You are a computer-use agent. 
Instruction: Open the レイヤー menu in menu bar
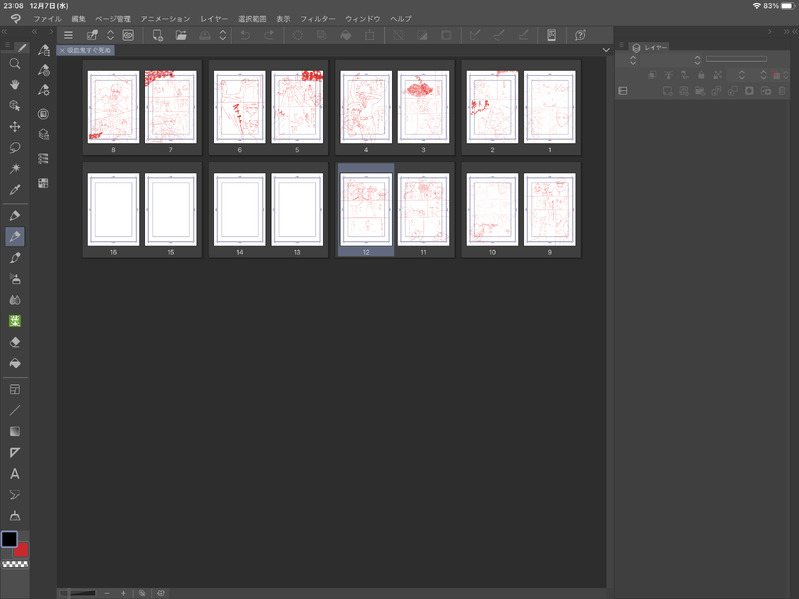coord(214,19)
